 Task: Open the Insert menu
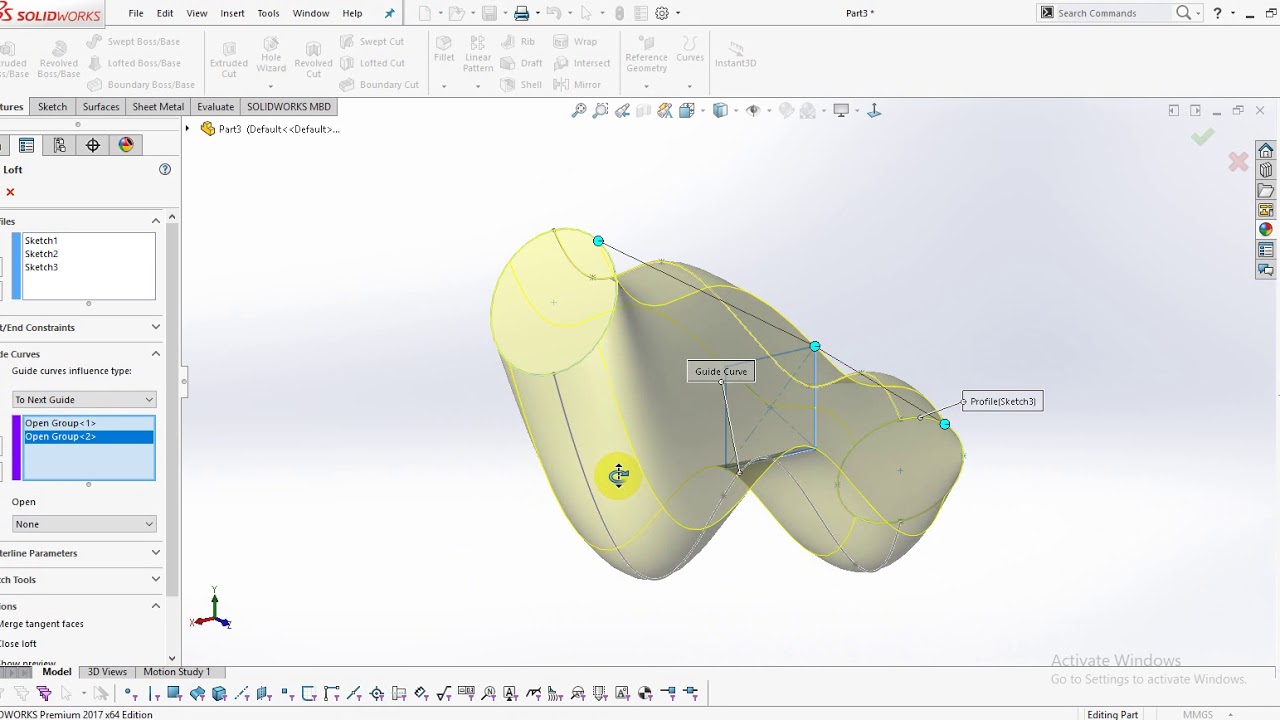tap(232, 13)
